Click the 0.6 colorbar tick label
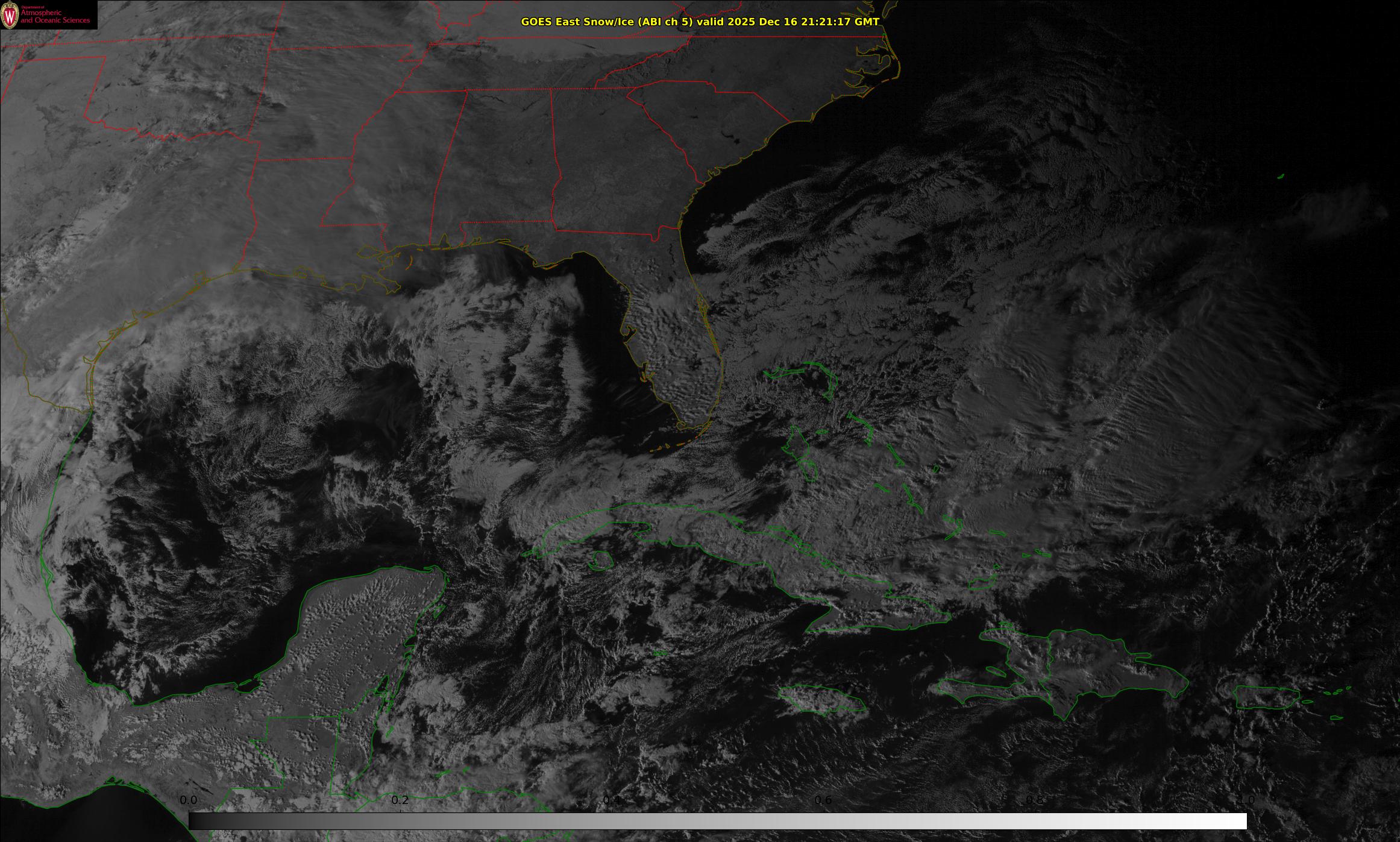 point(823,800)
